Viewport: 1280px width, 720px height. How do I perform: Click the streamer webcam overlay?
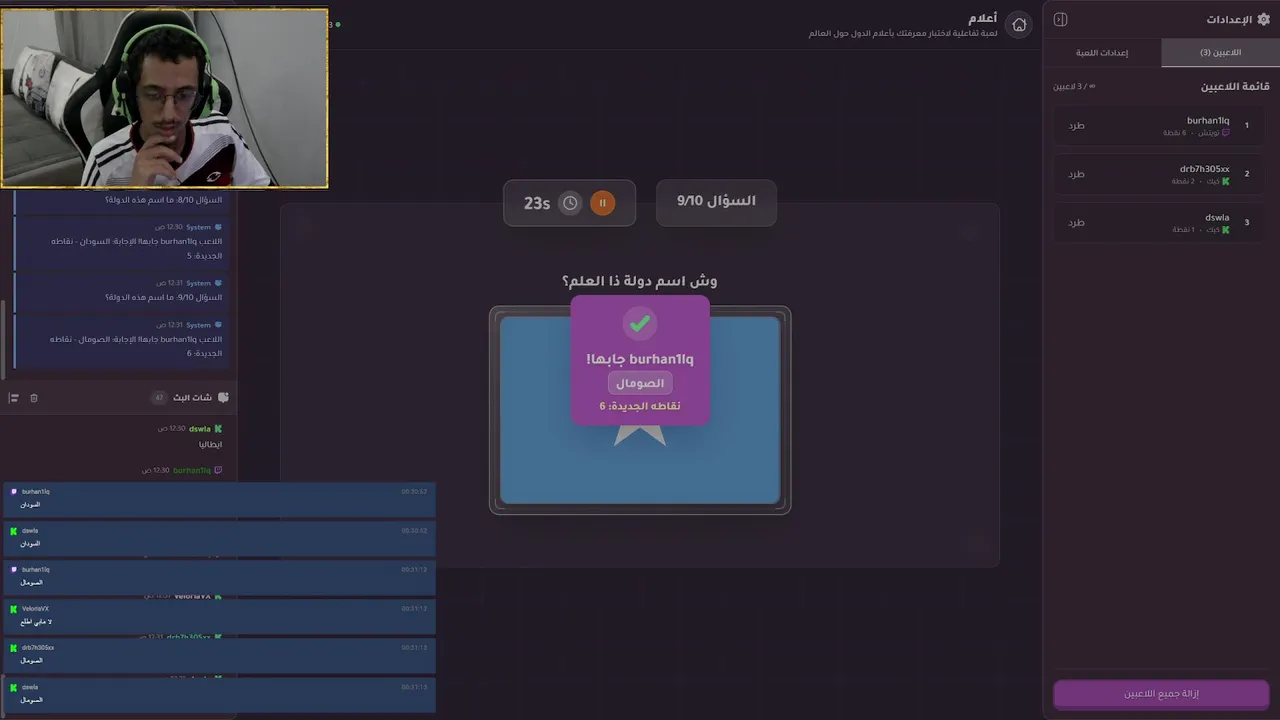coord(164,98)
